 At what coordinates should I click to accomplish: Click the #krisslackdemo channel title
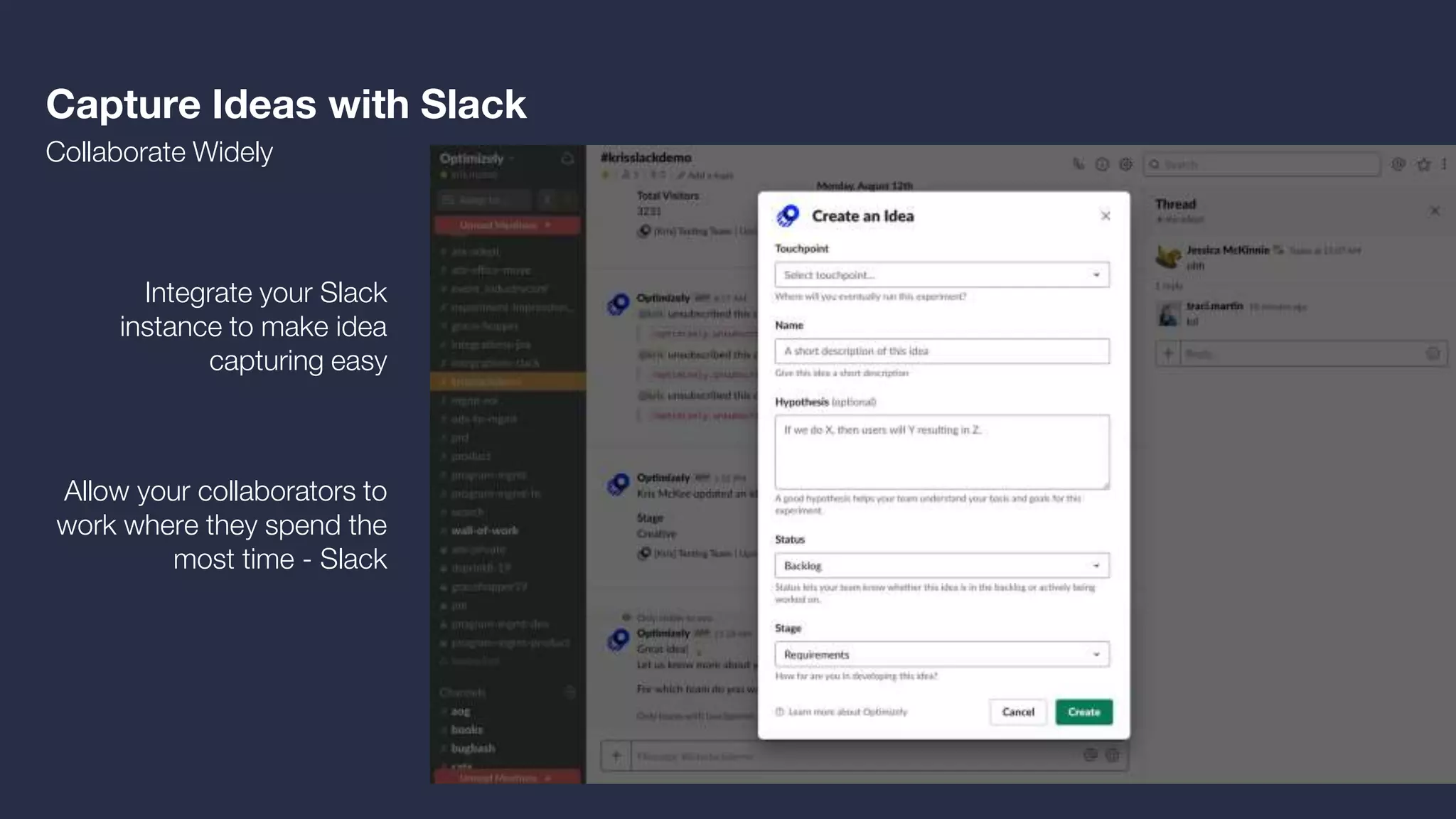646,157
